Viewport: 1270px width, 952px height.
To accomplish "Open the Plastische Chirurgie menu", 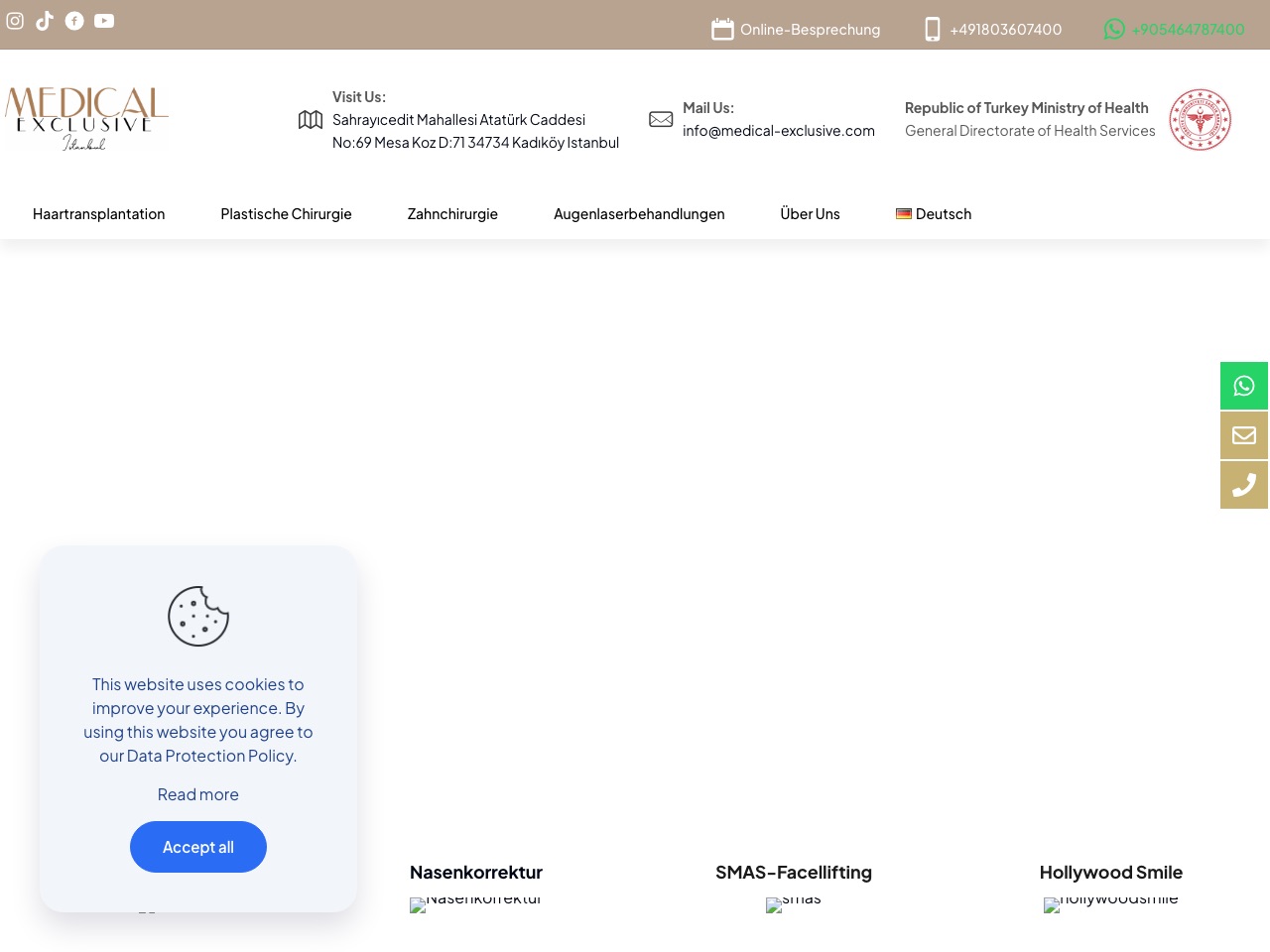I will click(x=287, y=214).
